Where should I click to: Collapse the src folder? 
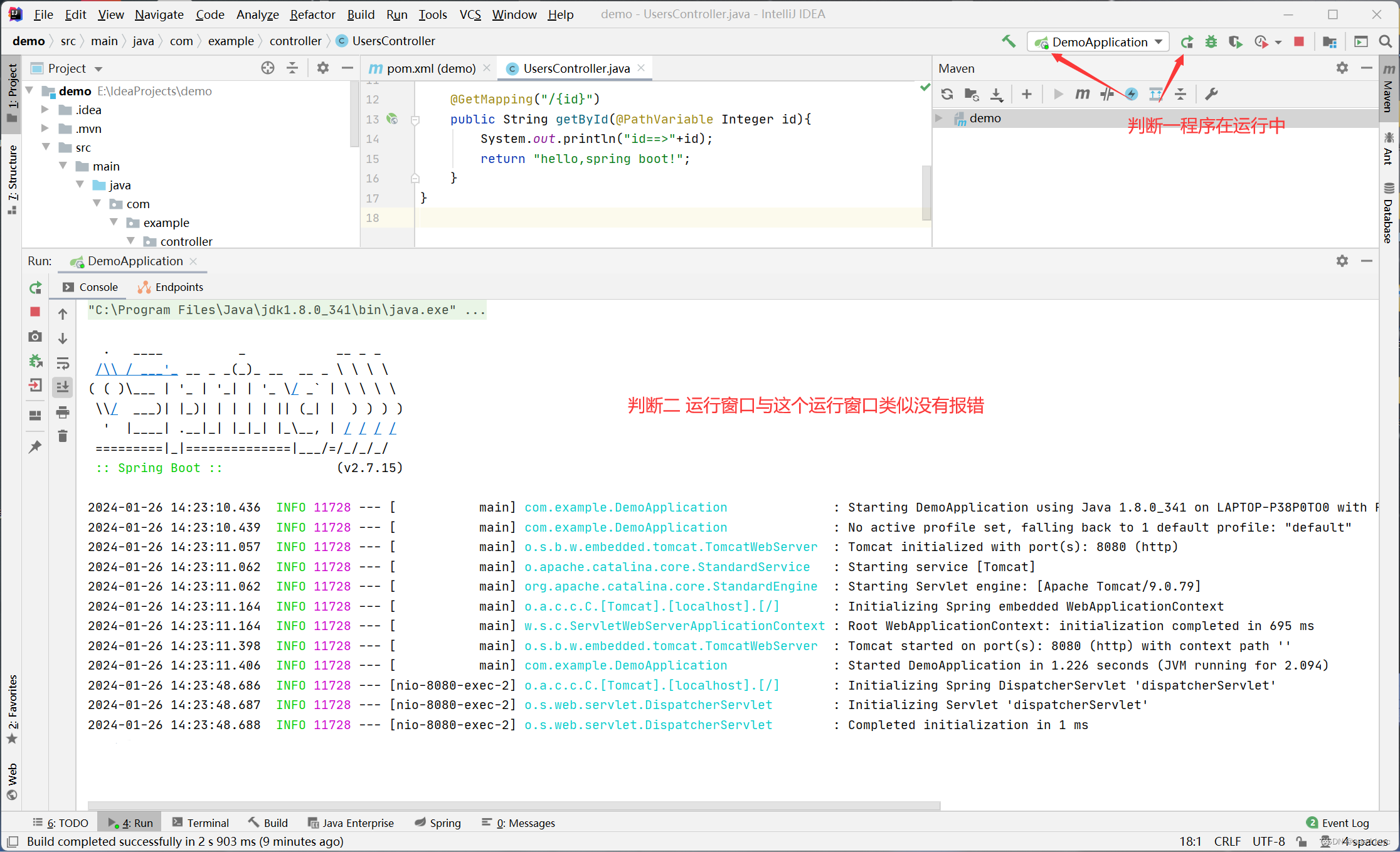[46, 147]
